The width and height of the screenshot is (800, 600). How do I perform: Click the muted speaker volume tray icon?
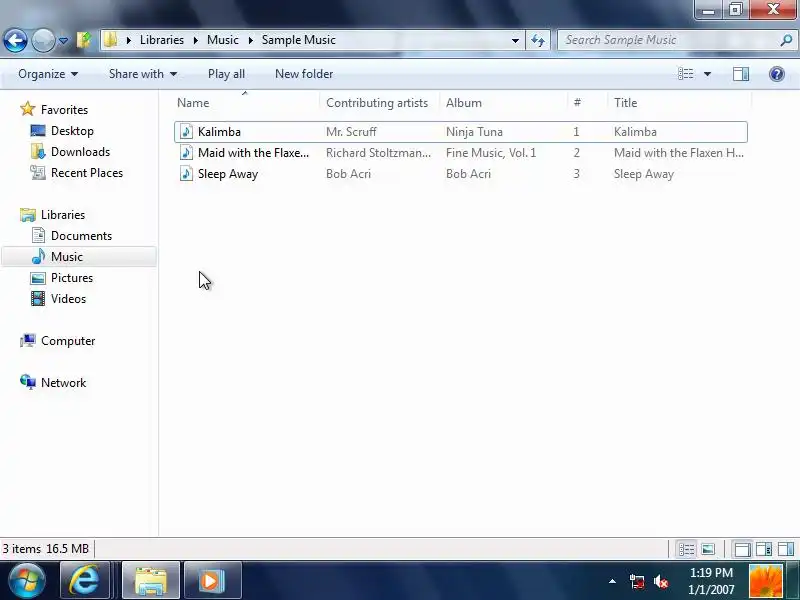click(660, 581)
